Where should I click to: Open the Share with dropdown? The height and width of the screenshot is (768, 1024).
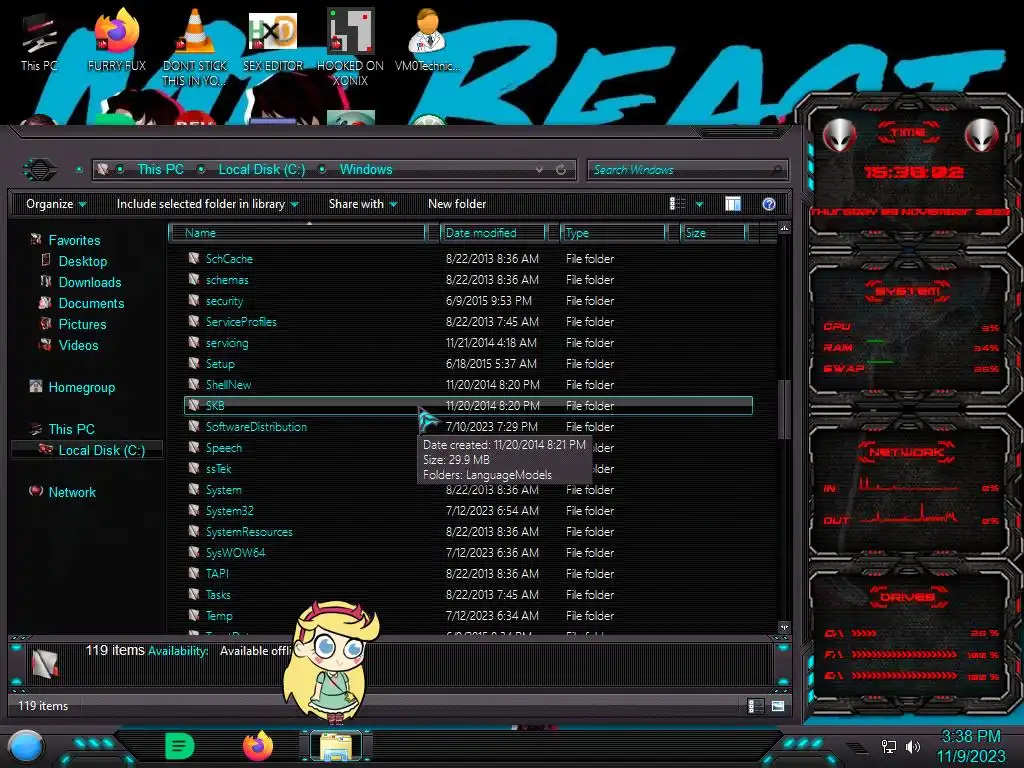(363, 204)
